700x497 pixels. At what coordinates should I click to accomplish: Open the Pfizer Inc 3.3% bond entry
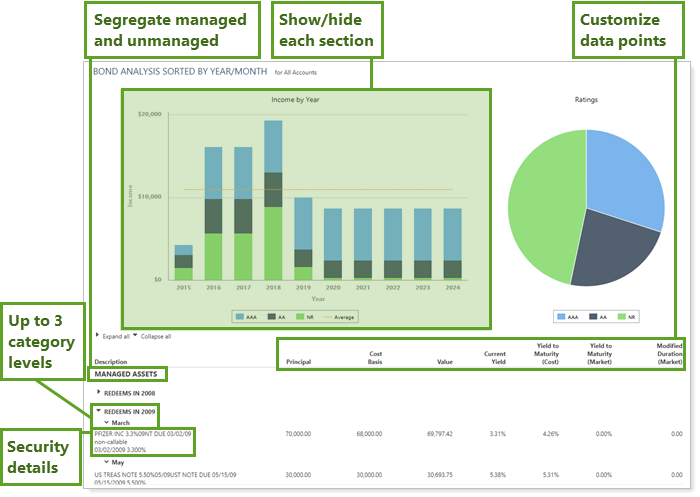coord(143,434)
